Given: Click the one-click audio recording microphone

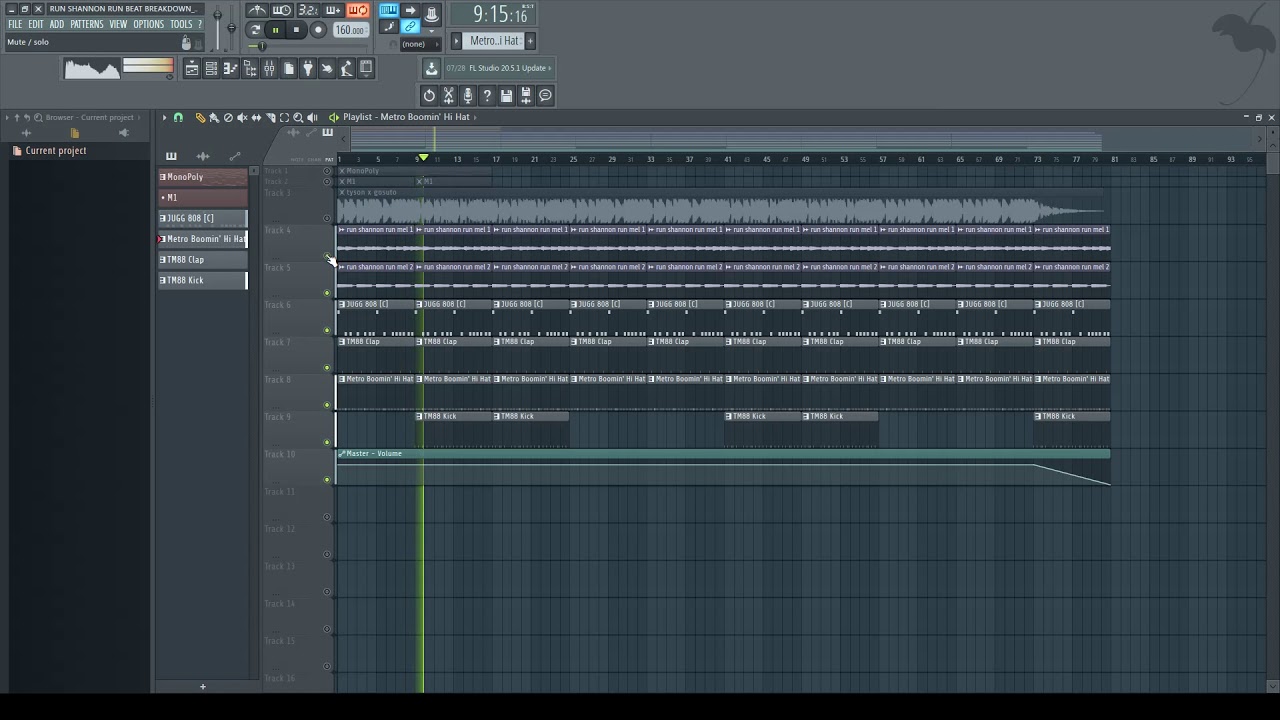Looking at the screenshot, I should click(468, 95).
